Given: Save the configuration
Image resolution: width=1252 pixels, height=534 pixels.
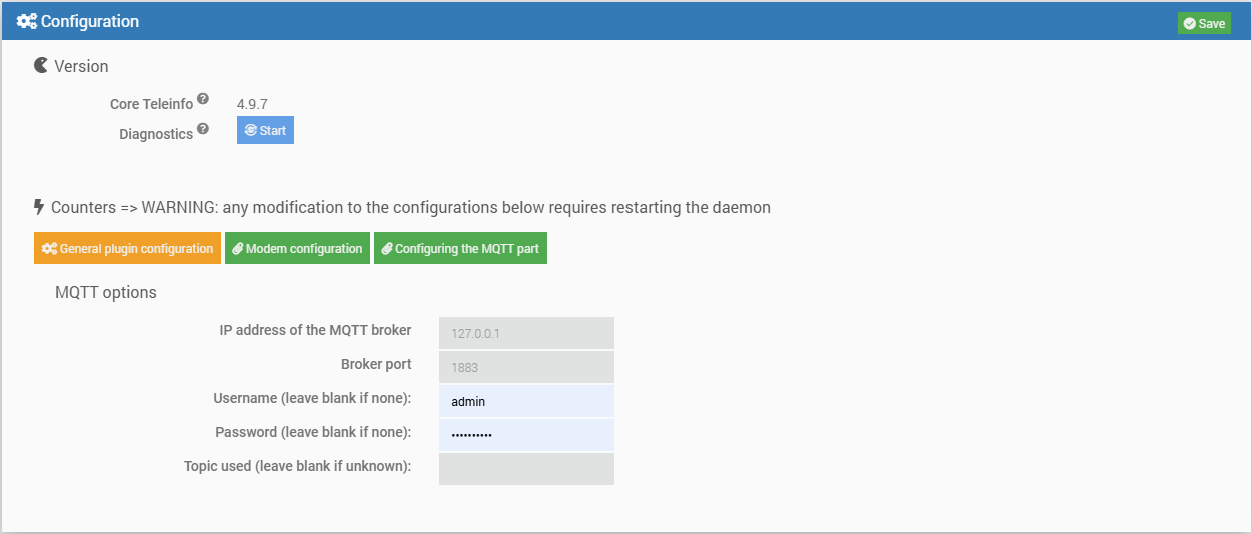Looking at the screenshot, I should coord(1204,24).
